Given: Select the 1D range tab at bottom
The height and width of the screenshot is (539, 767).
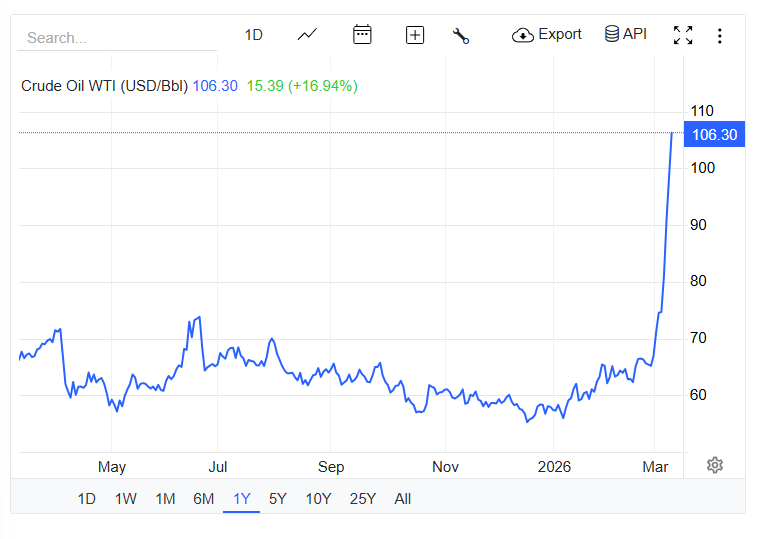Looking at the screenshot, I should click(x=87, y=499).
